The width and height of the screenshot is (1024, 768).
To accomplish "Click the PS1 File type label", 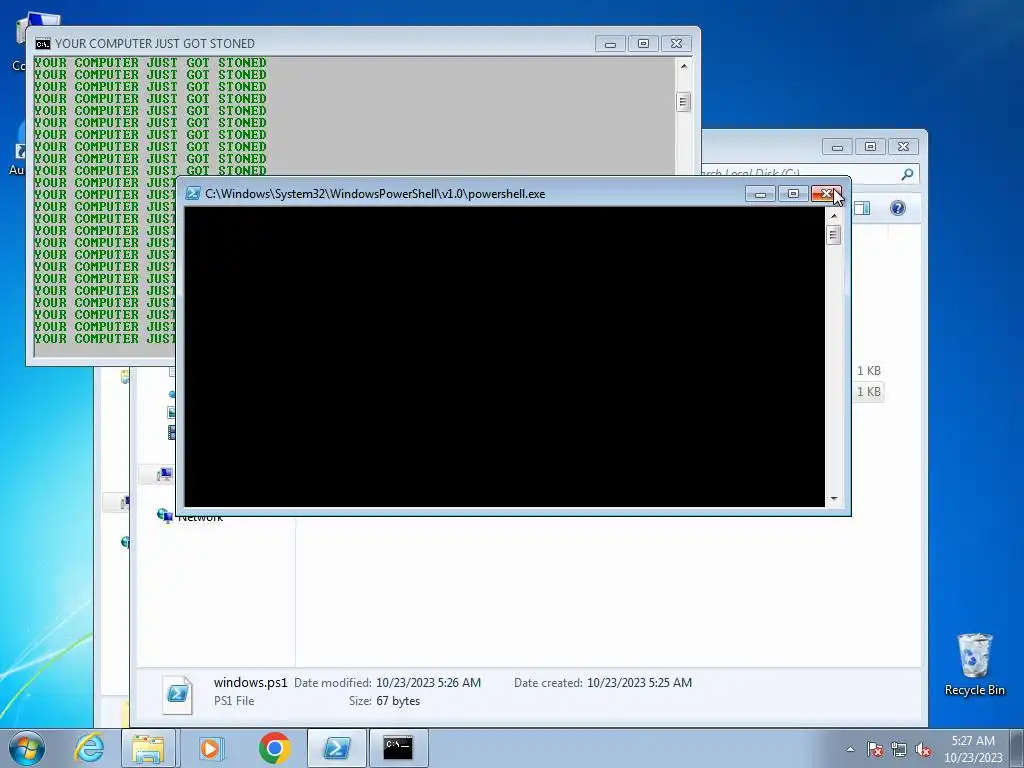I will point(234,701).
